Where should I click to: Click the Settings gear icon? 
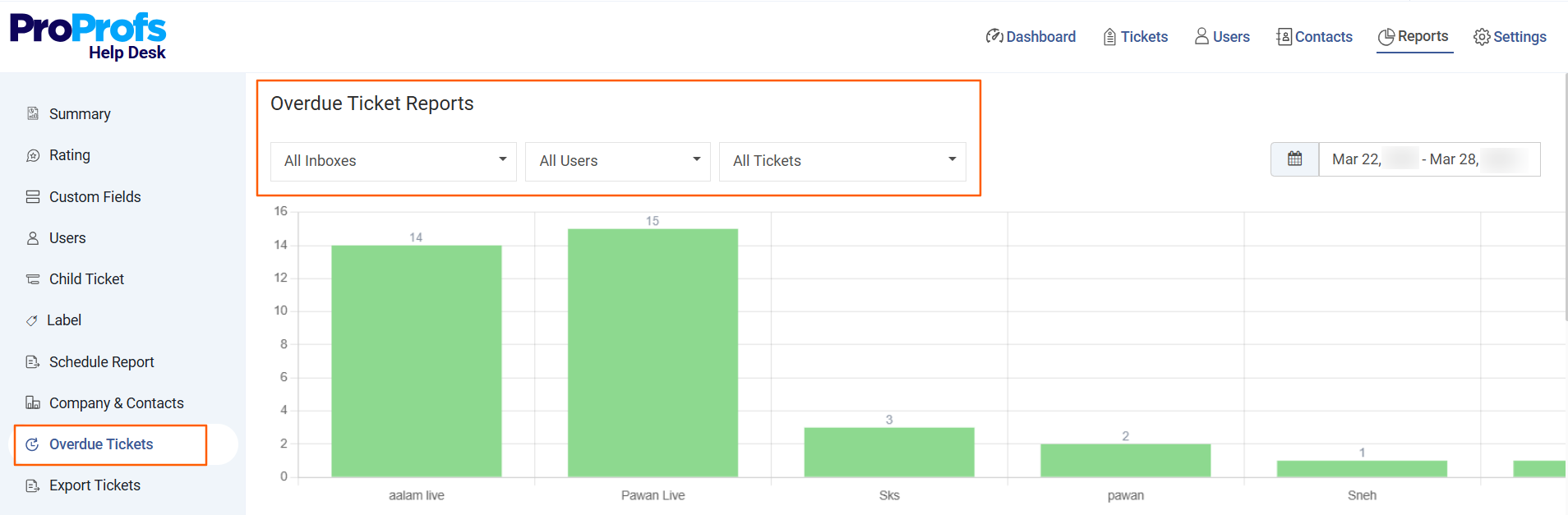point(1482,37)
